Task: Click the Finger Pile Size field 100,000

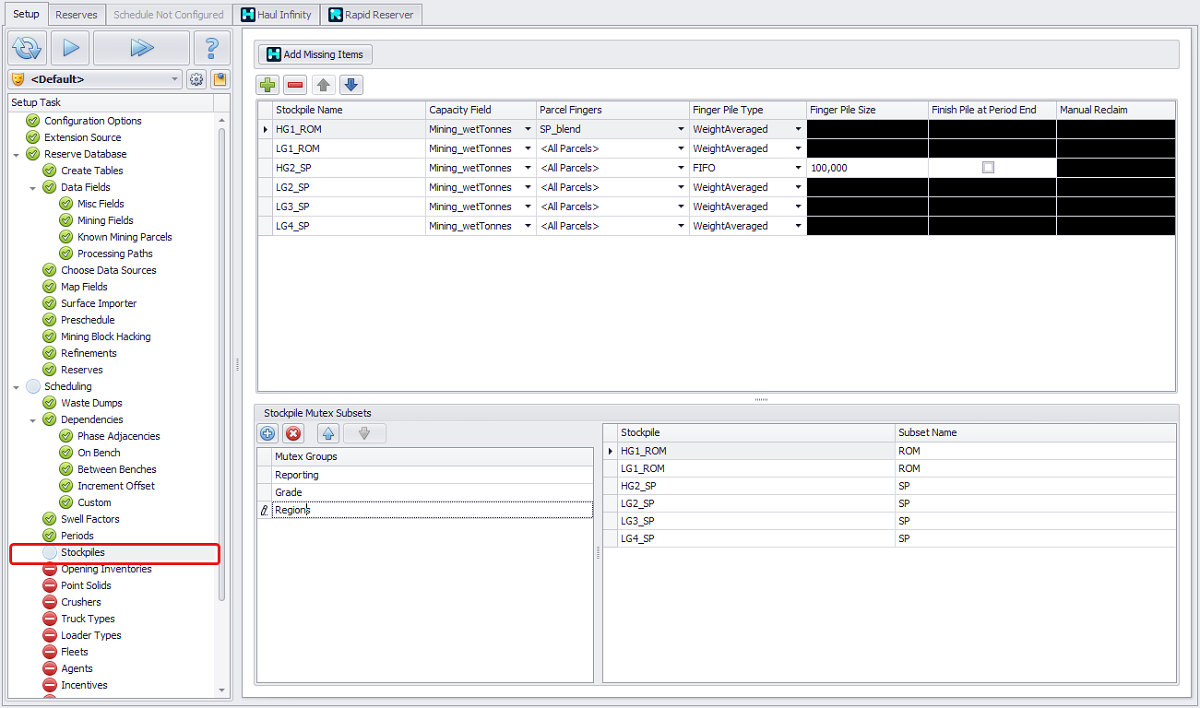Action: 866,168
